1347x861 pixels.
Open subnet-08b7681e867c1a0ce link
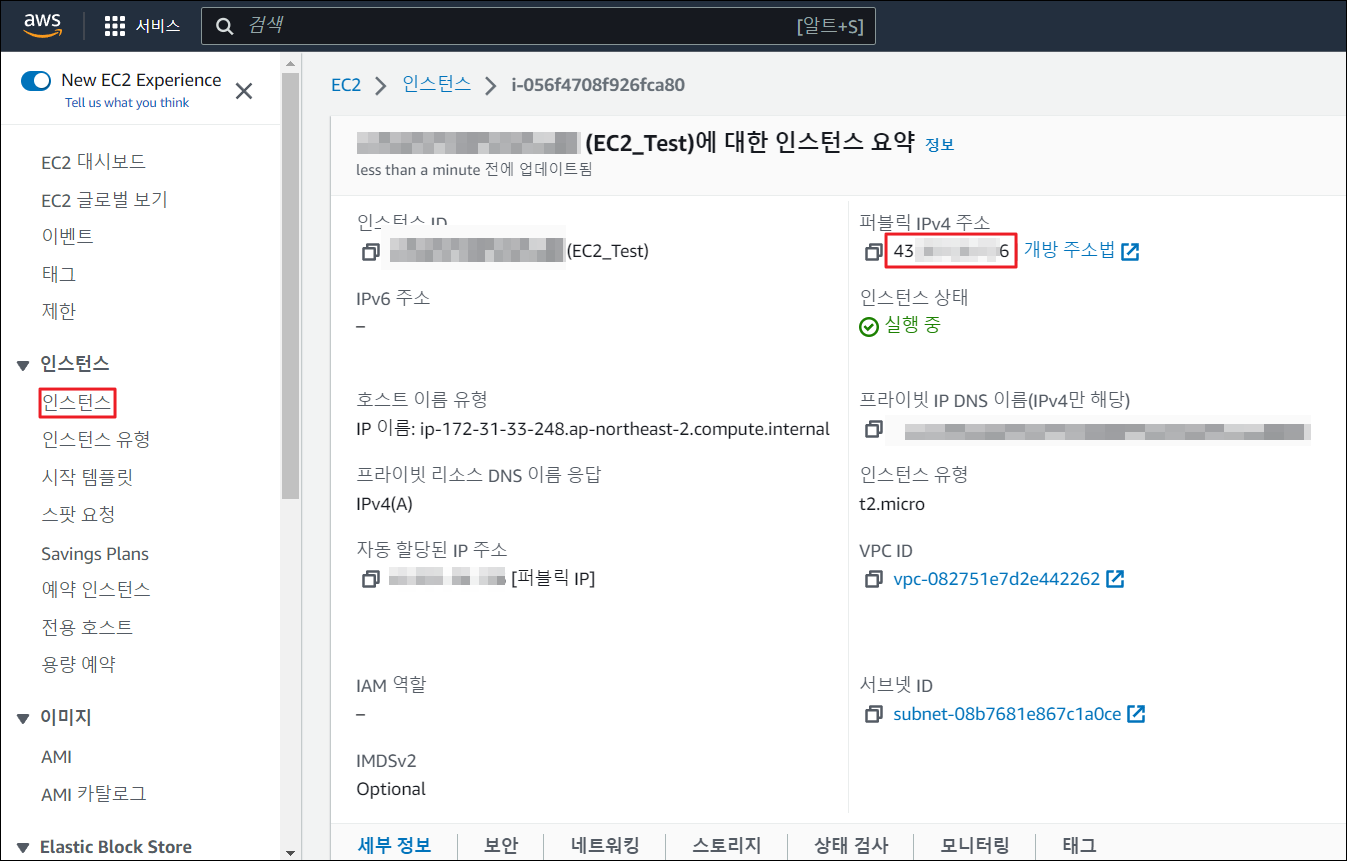coord(1007,715)
